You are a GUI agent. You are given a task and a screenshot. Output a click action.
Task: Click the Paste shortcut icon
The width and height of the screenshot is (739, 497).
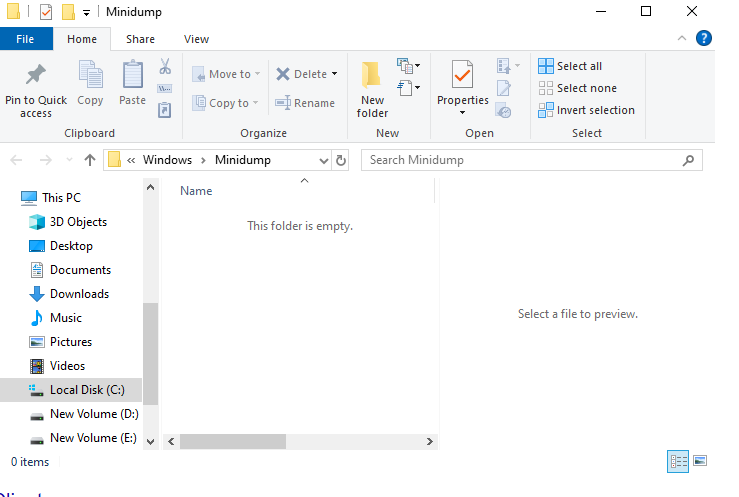164,110
